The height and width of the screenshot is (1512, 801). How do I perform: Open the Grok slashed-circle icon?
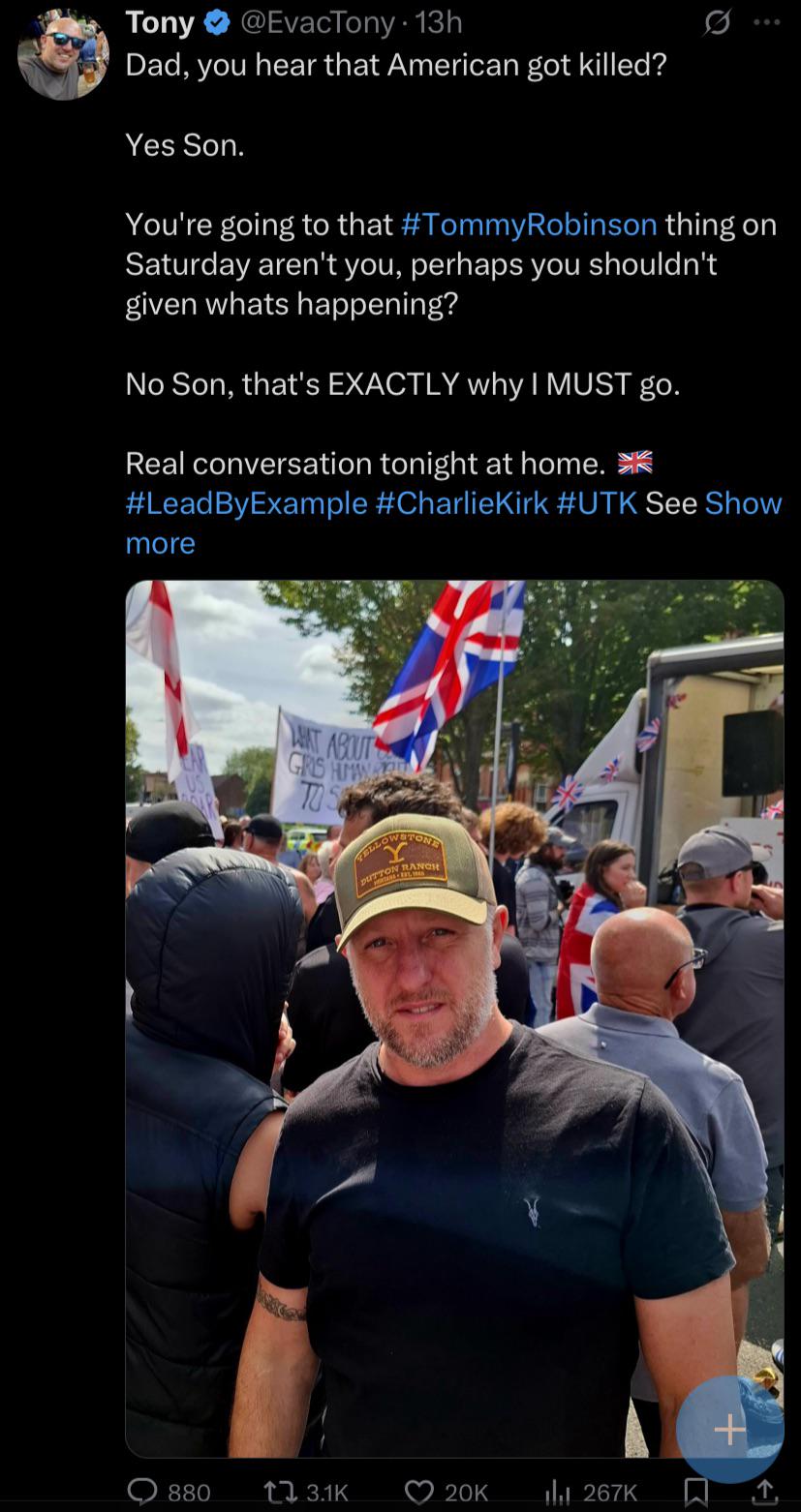pyautogui.click(x=718, y=23)
